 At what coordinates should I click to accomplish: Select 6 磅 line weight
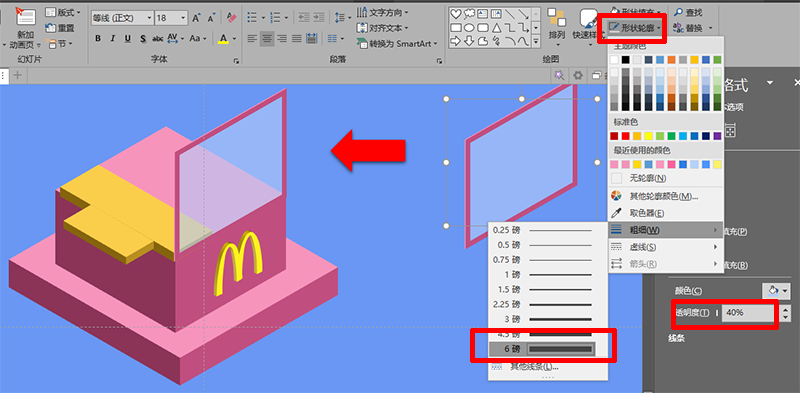[x=542, y=349]
